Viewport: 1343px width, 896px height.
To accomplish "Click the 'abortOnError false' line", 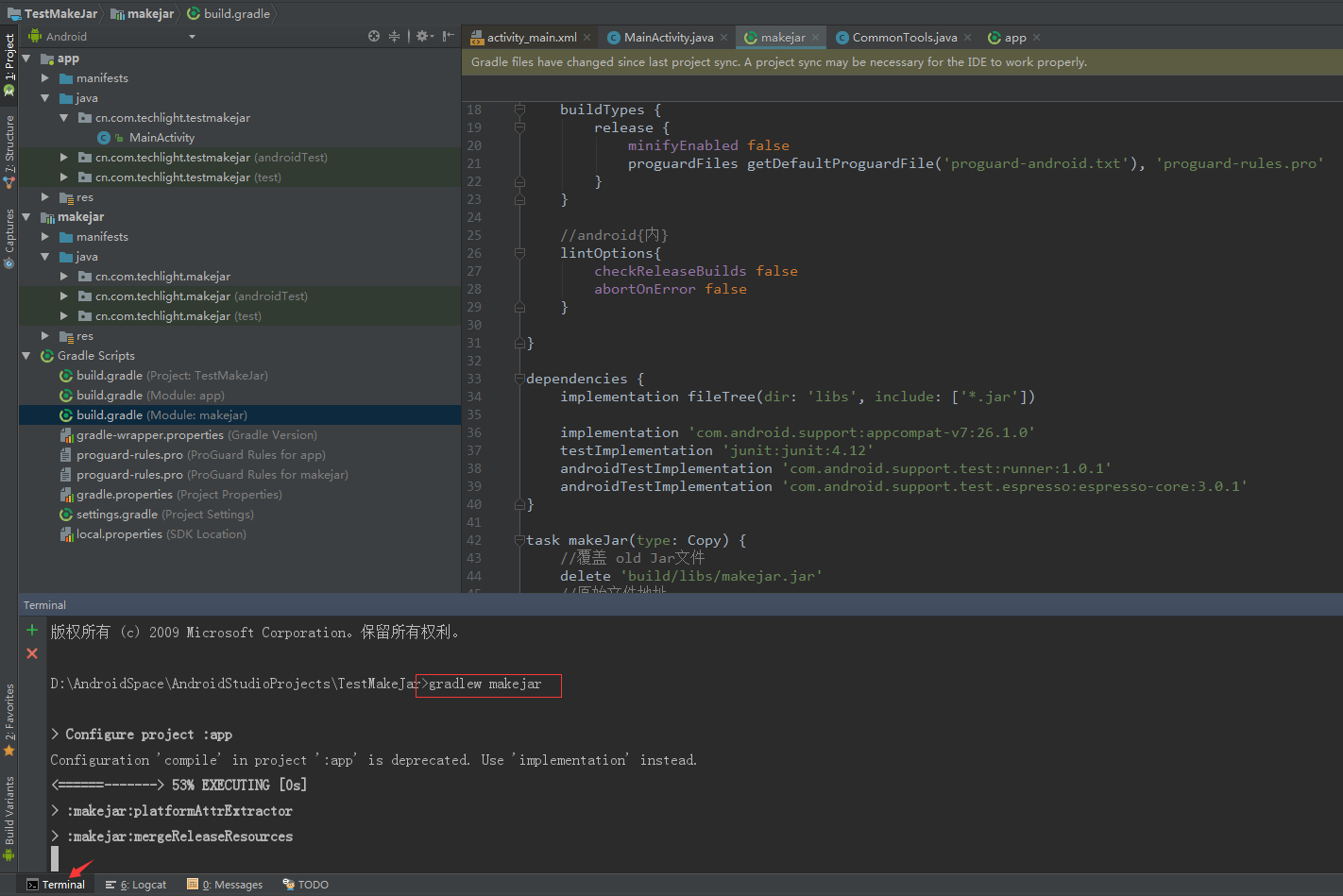I will click(670, 289).
